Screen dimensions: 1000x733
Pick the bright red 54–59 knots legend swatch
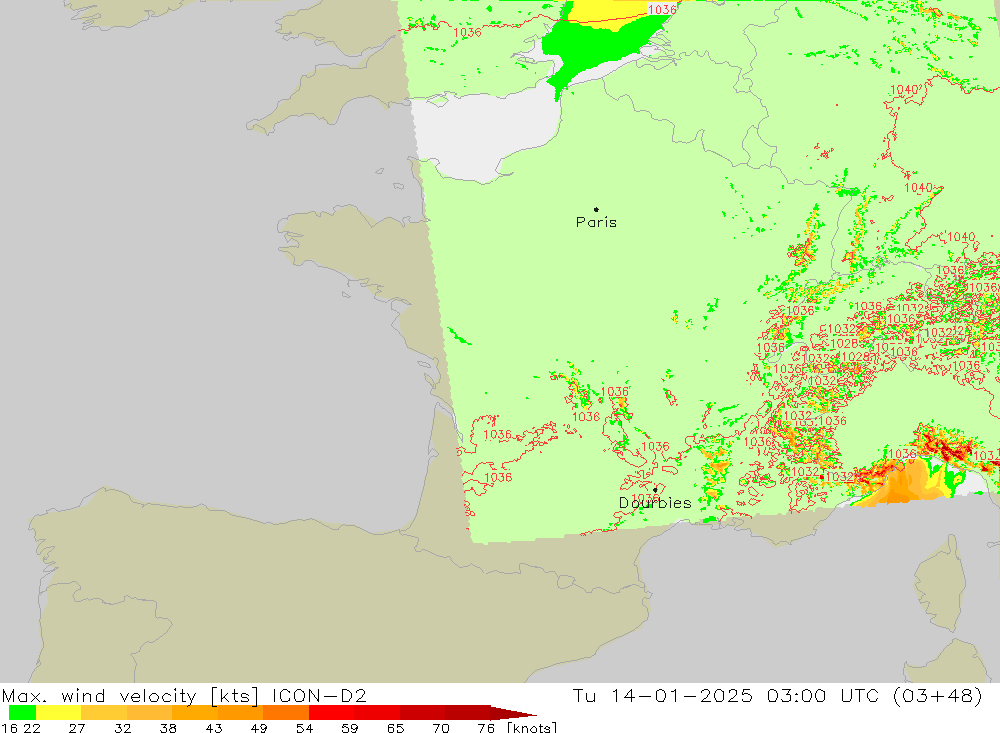pyautogui.click(x=331, y=712)
